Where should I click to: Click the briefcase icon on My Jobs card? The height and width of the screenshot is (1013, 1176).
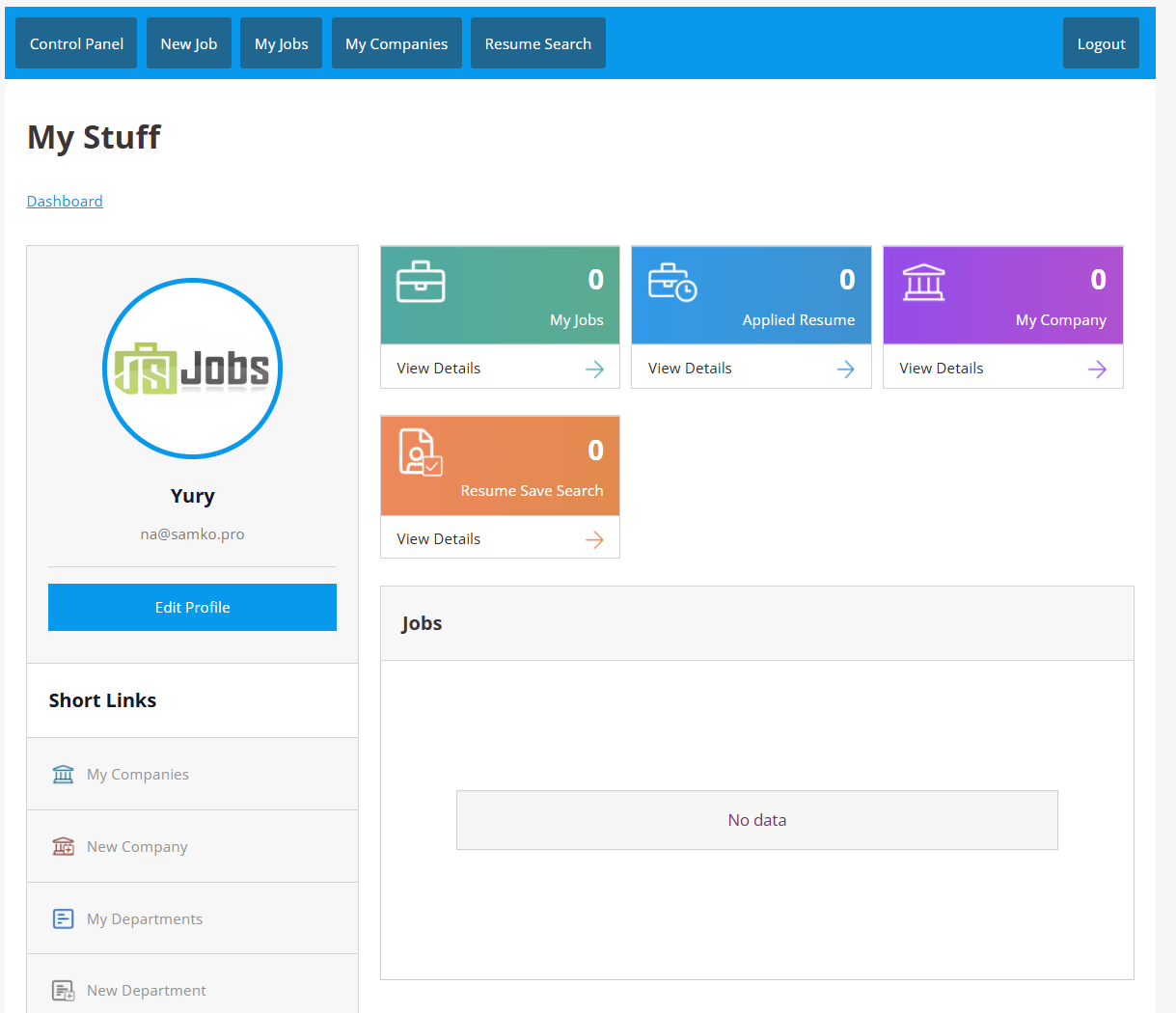click(421, 282)
